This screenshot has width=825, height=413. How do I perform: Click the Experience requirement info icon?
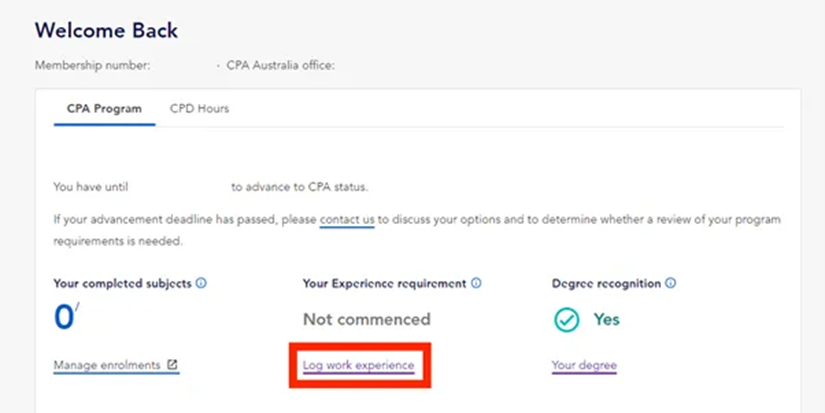tap(476, 283)
